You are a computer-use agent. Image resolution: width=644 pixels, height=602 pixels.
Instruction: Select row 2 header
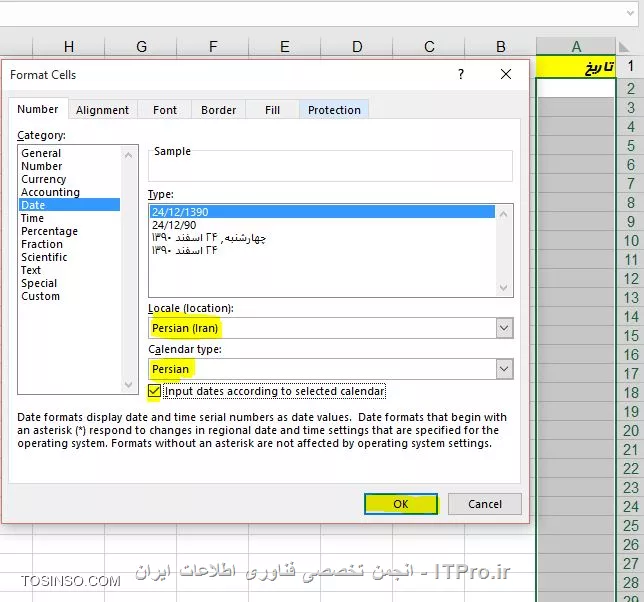[630, 89]
